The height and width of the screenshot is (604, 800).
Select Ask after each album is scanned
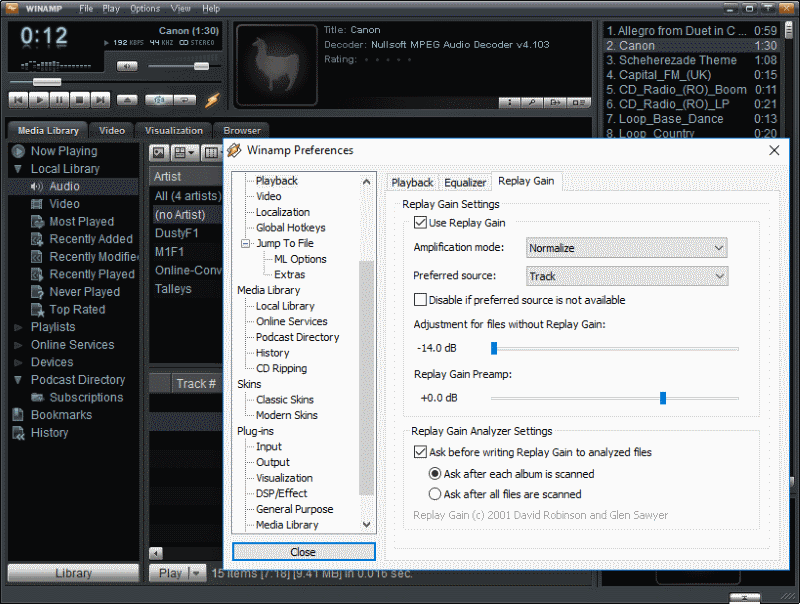click(x=435, y=474)
